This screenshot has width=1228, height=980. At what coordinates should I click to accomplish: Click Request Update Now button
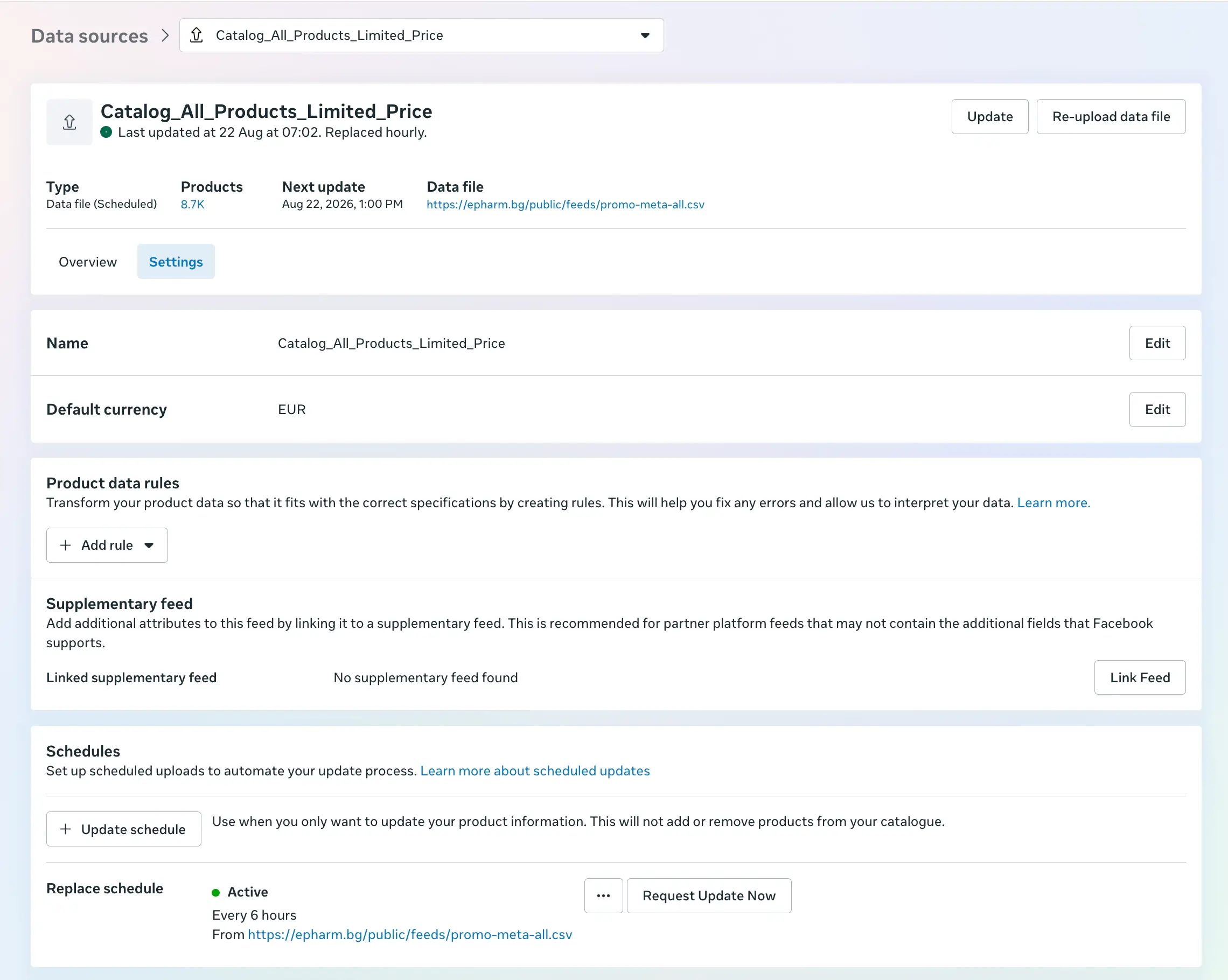[709, 895]
